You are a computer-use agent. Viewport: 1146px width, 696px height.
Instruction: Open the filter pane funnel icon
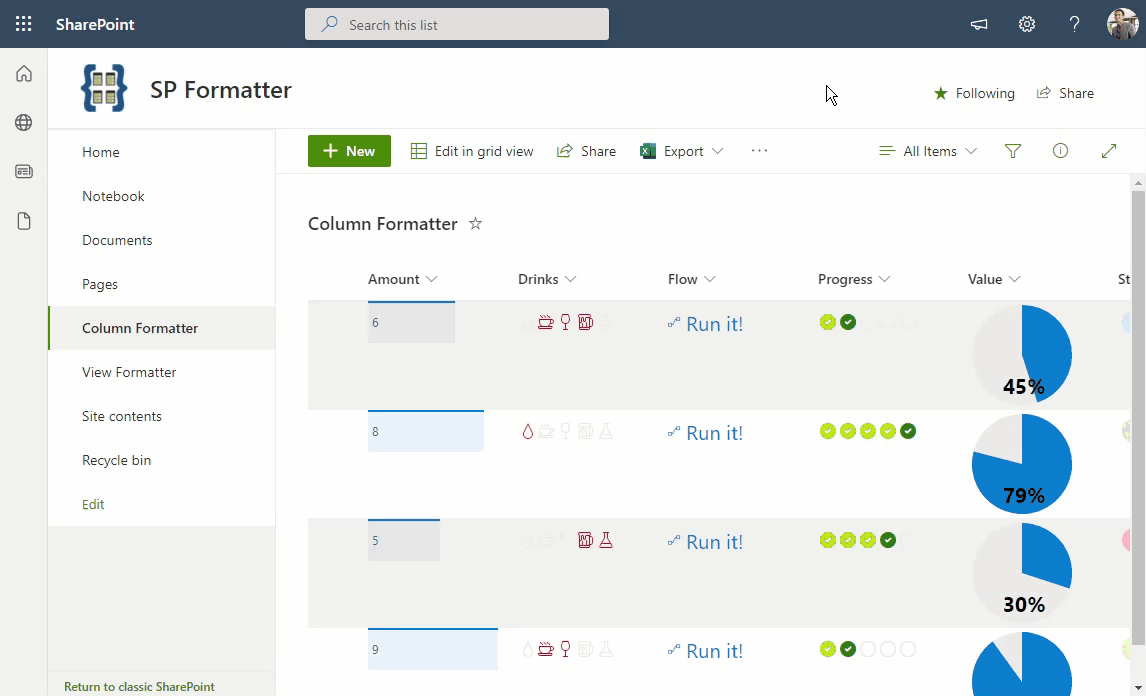click(x=1013, y=151)
